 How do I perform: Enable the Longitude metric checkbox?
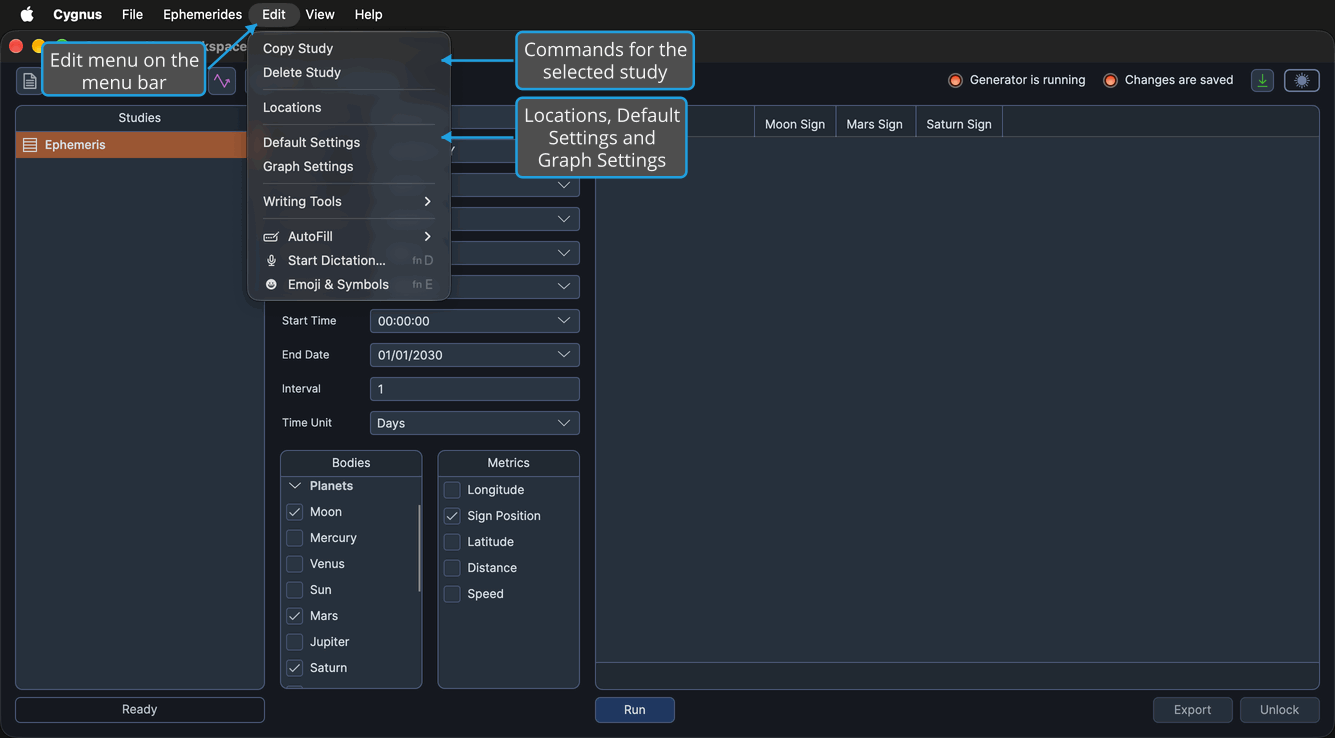tap(452, 490)
